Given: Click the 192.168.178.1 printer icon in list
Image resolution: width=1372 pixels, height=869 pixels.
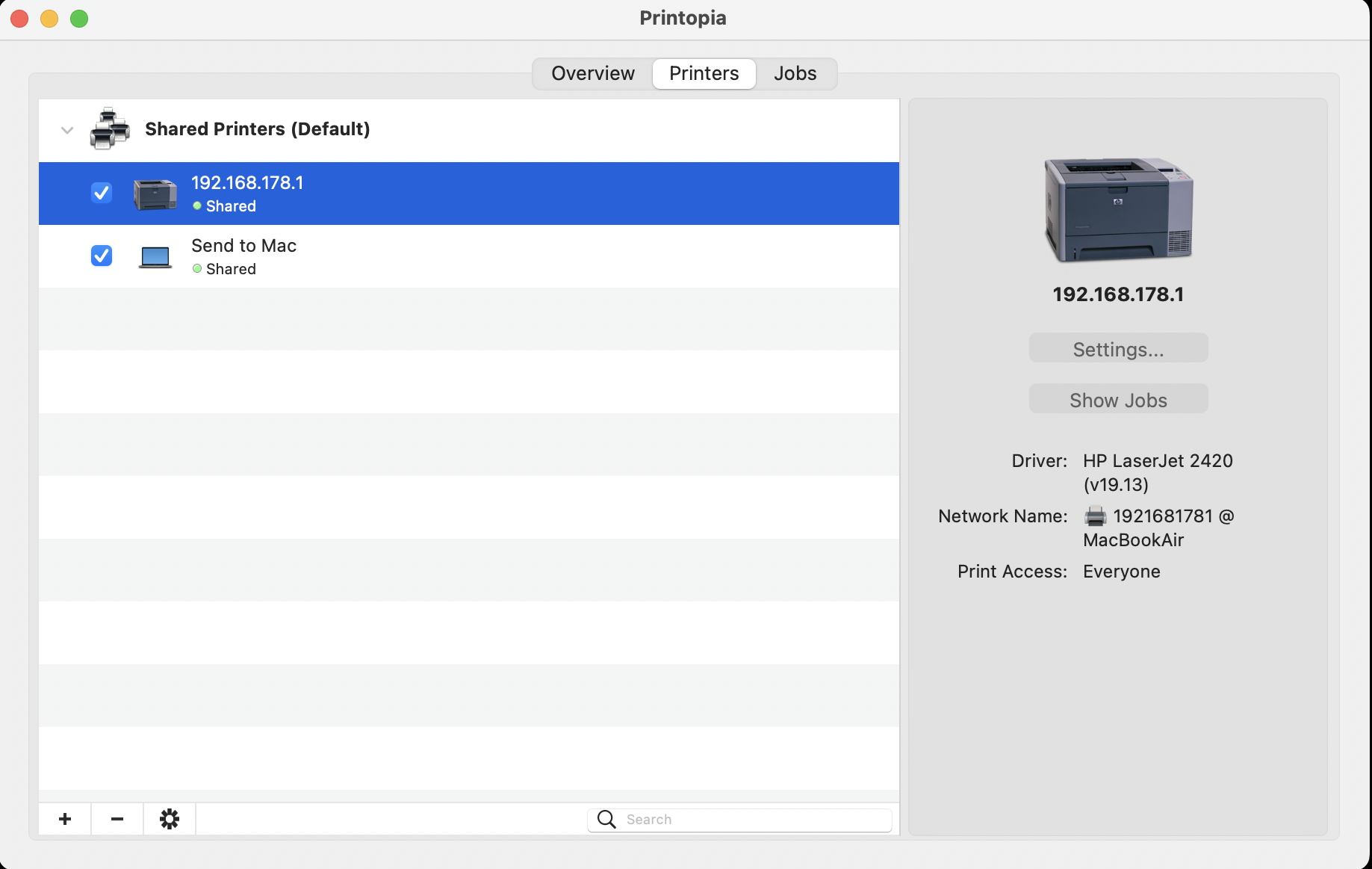Looking at the screenshot, I should [x=155, y=194].
